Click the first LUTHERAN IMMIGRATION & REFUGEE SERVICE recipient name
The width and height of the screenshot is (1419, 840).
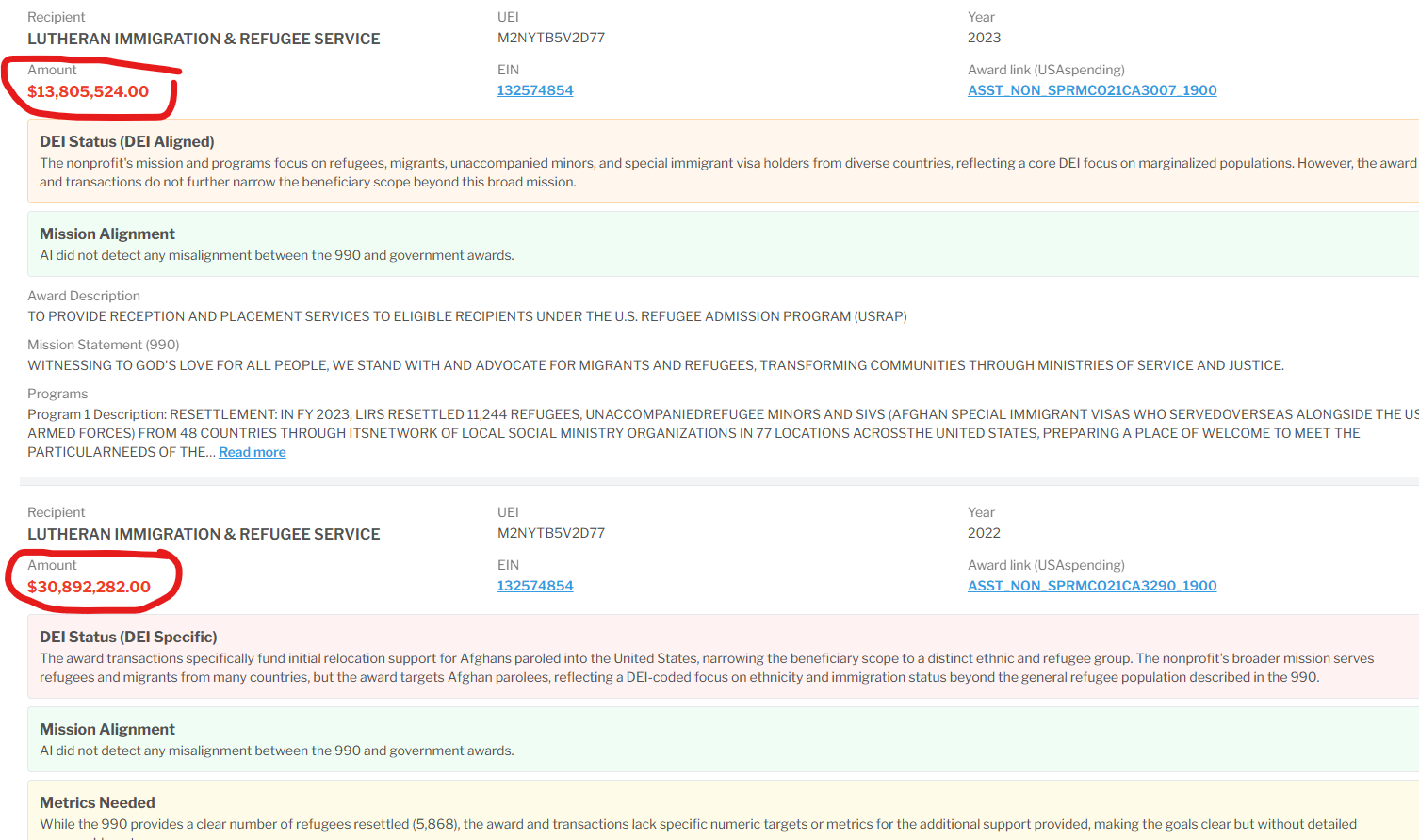pyautogui.click(x=204, y=39)
